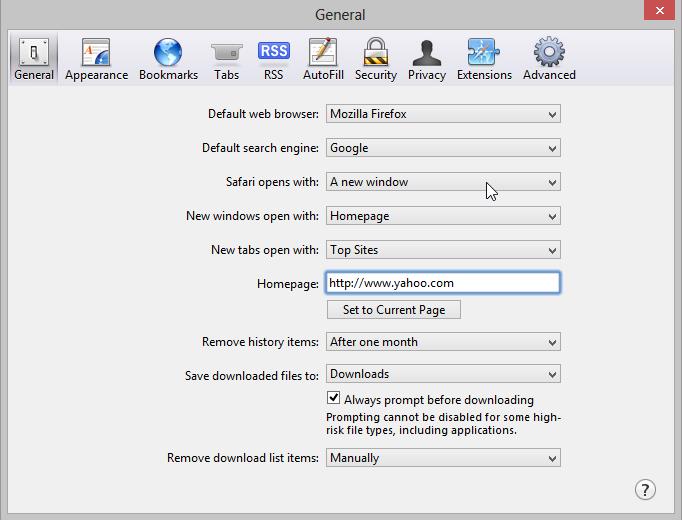The image size is (682, 520).
Task: Open the Advanced gear preferences
Action: coord(549,59)
